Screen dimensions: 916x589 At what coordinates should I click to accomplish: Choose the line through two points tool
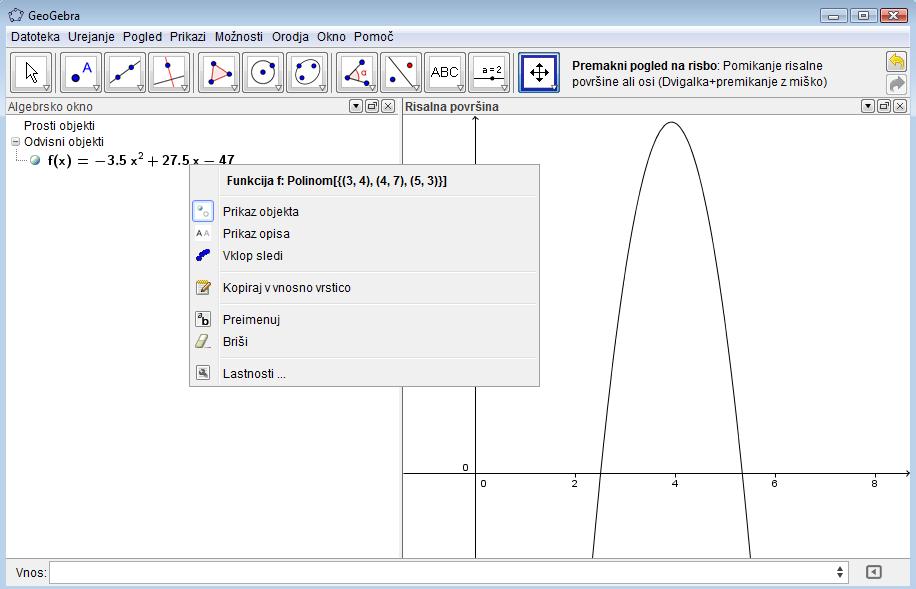coord(125,73)
